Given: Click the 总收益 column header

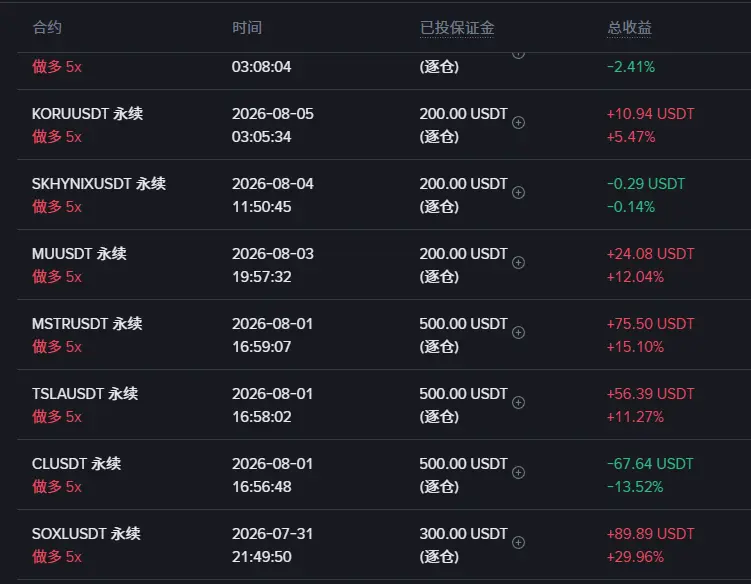Looking at the screenshot, I should [x=629, y=28].
